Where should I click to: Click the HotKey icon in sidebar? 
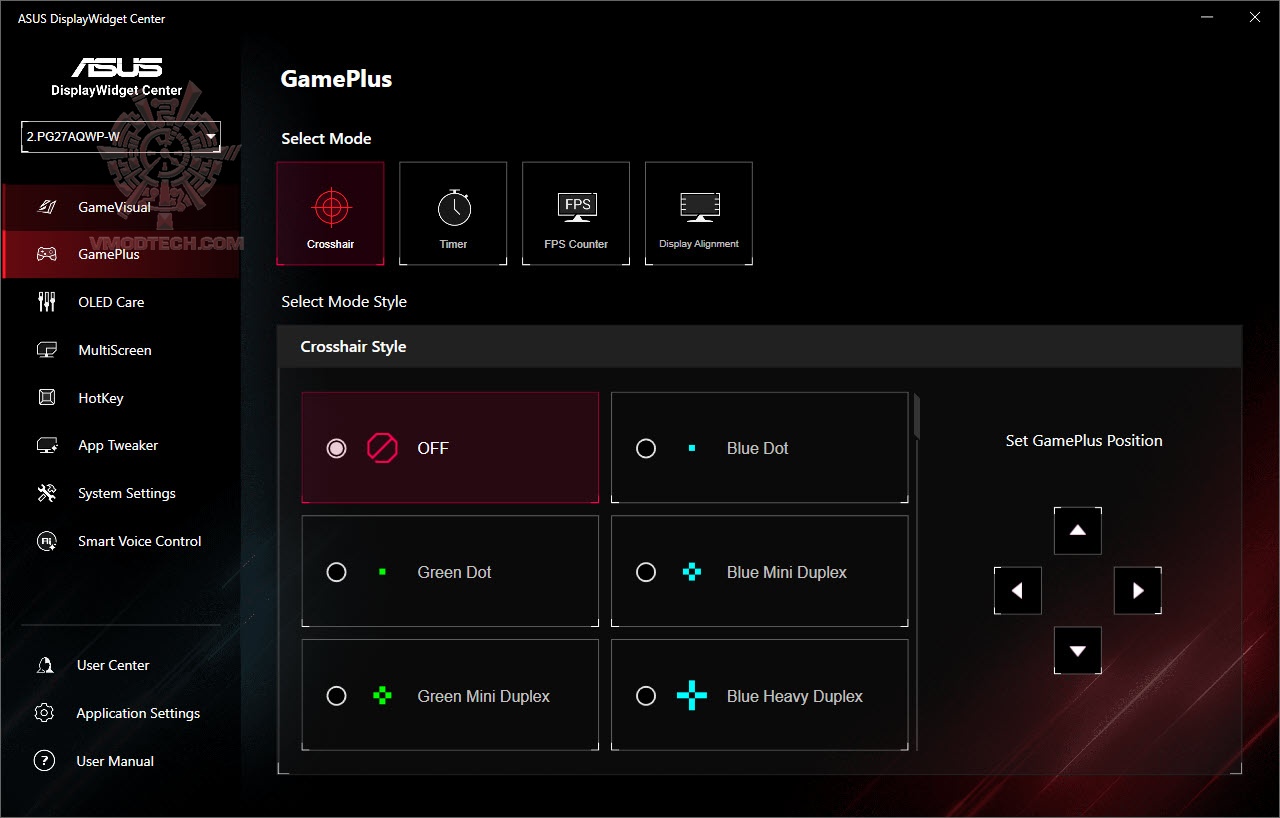point(47,398)
